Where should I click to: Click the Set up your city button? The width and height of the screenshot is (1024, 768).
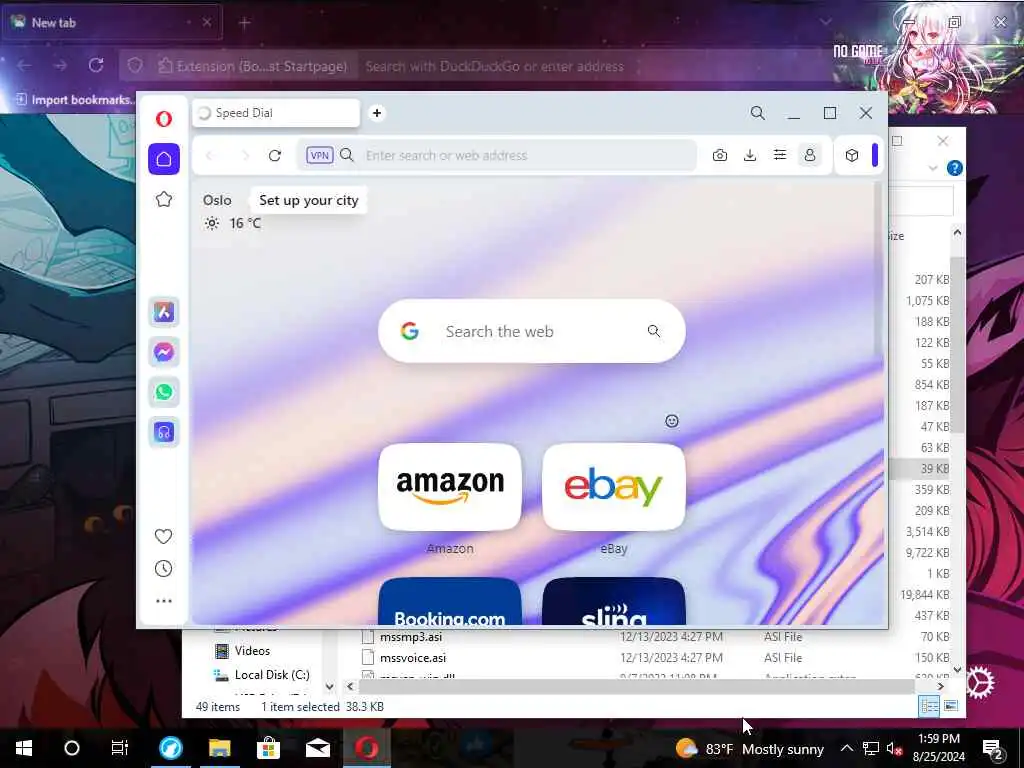(x=309, y=200)
